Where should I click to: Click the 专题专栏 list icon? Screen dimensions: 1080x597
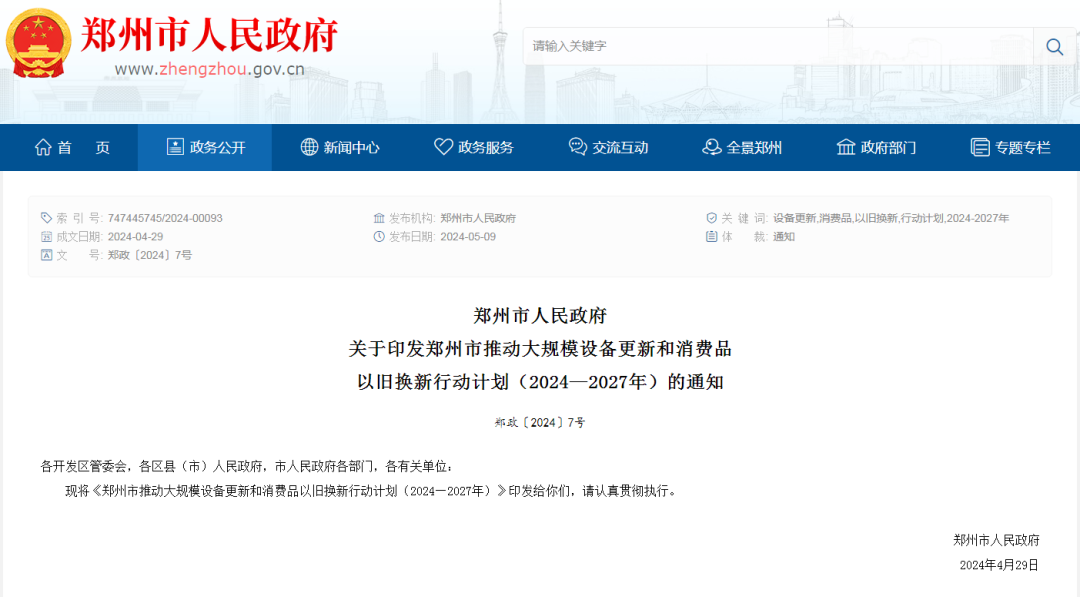[979, 147]
